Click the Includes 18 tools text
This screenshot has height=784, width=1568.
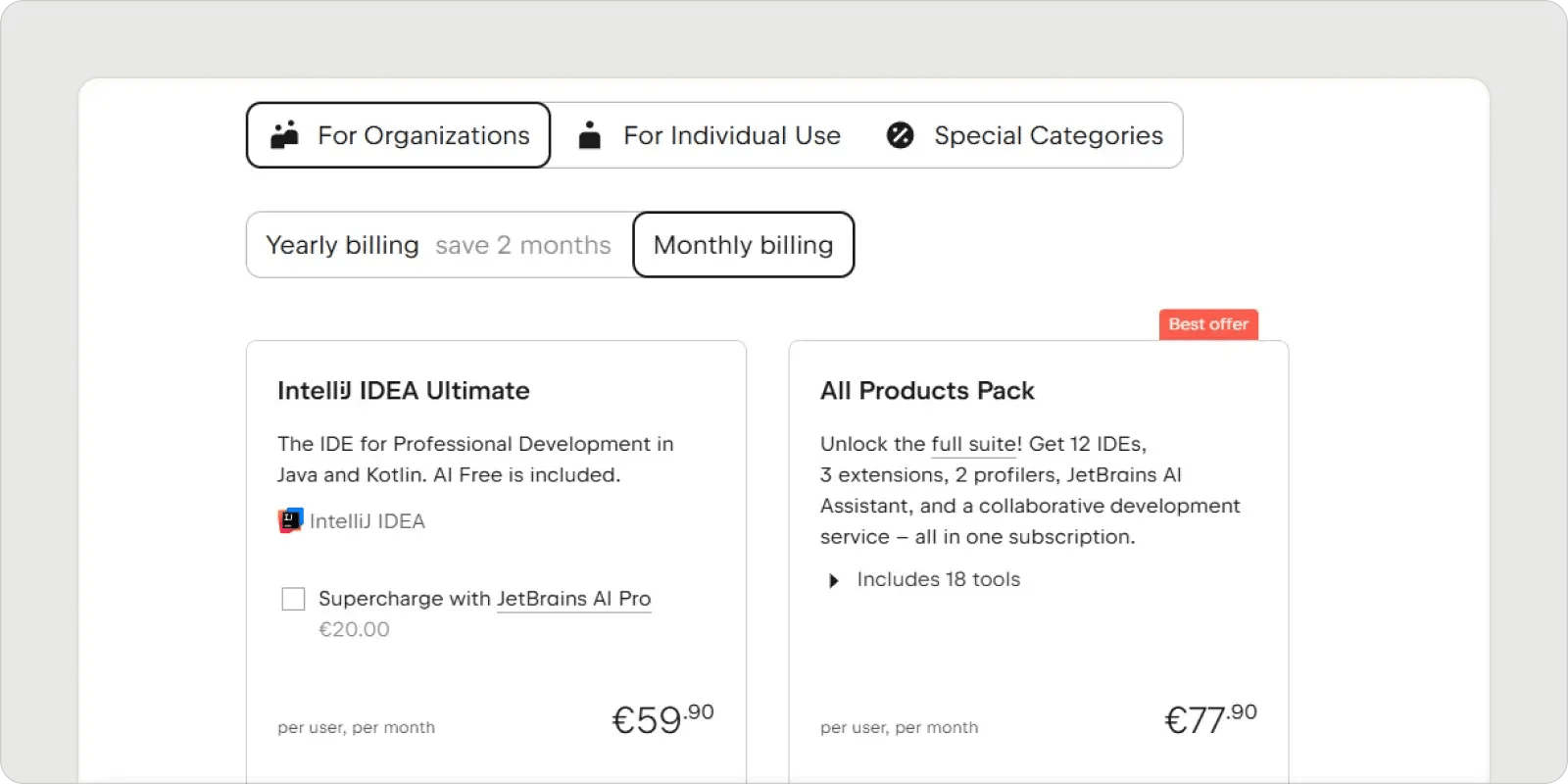(x=938, y=579)
